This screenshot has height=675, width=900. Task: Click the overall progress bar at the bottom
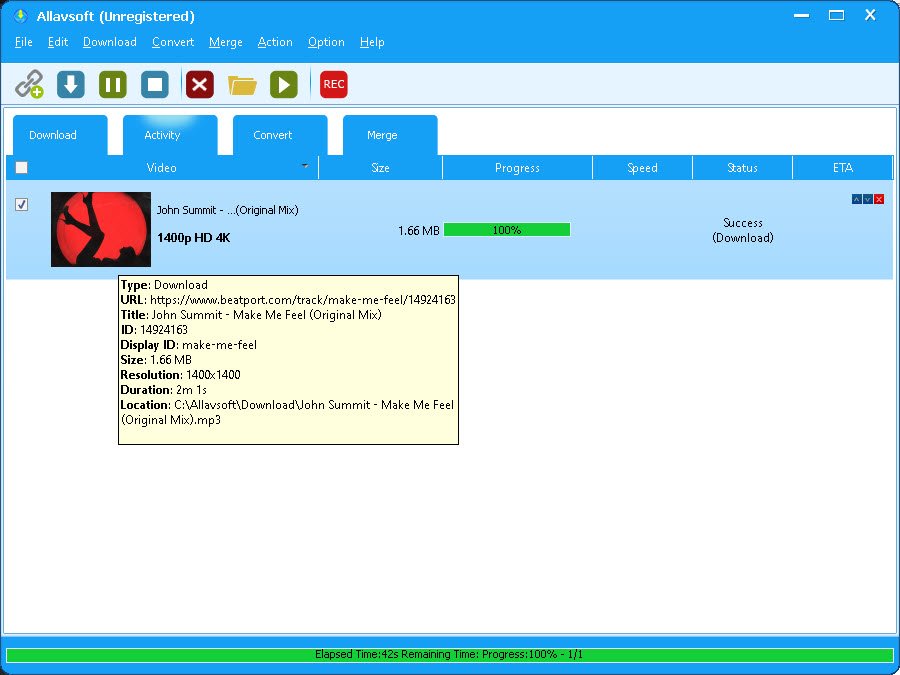(449, 654)
